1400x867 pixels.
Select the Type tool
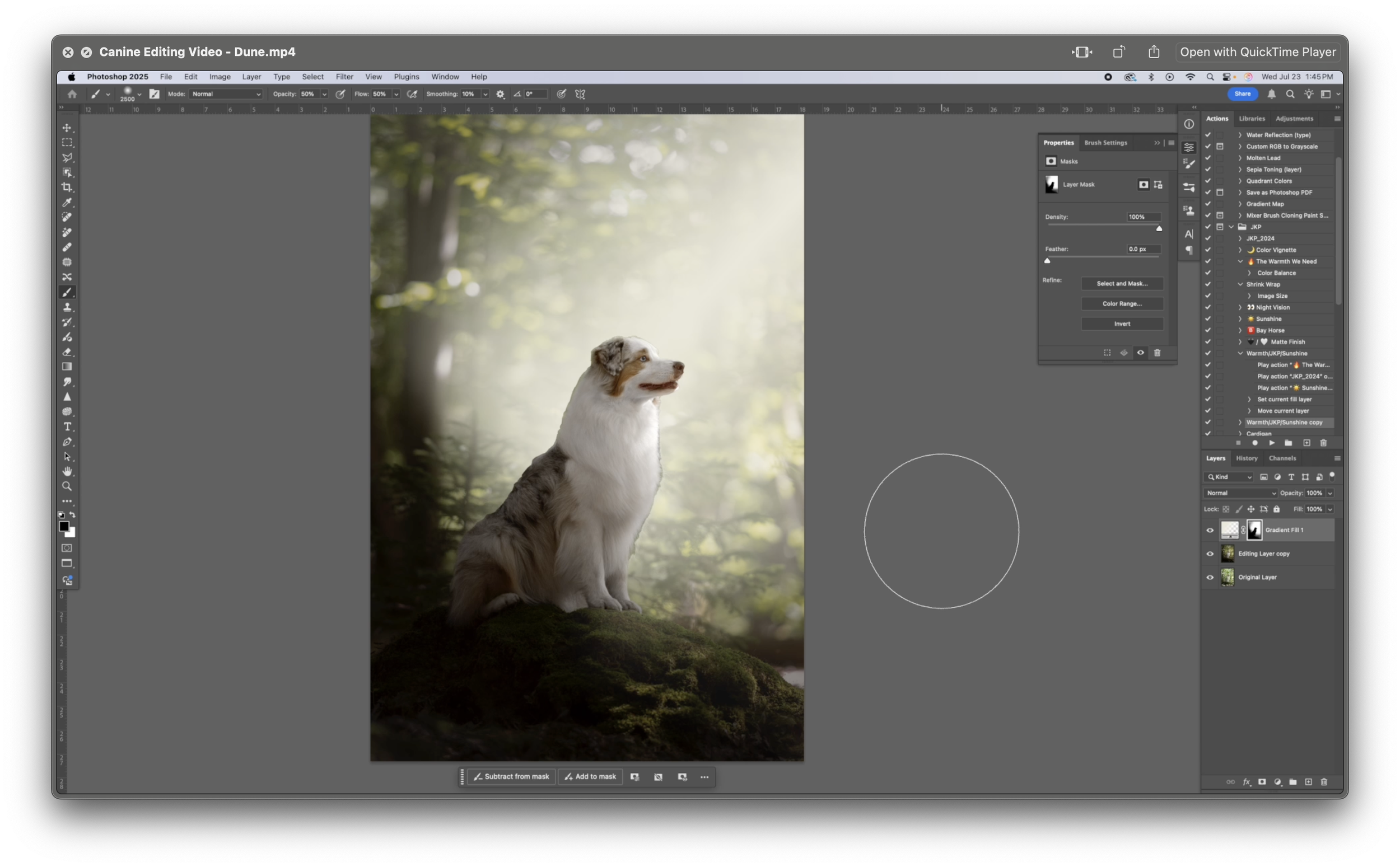(67, 427)
